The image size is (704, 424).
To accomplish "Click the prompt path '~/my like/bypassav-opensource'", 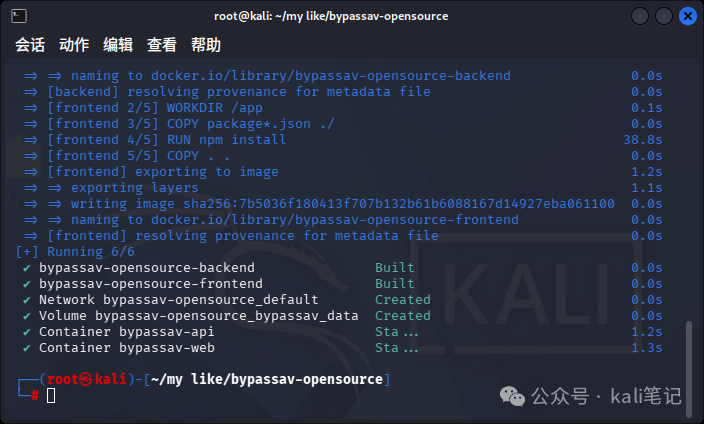I will [x=267, y=380].
